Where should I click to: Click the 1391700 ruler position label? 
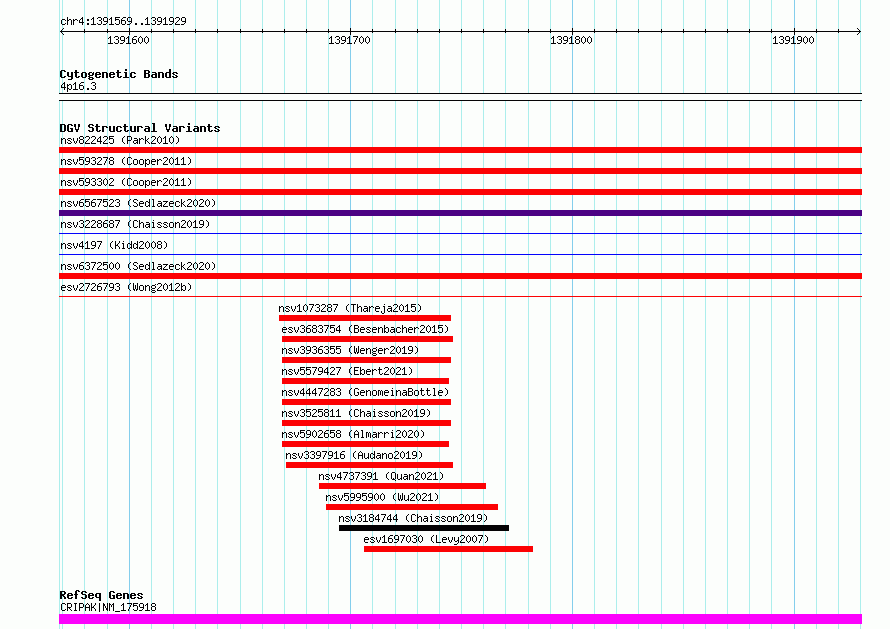click(349, 40)
